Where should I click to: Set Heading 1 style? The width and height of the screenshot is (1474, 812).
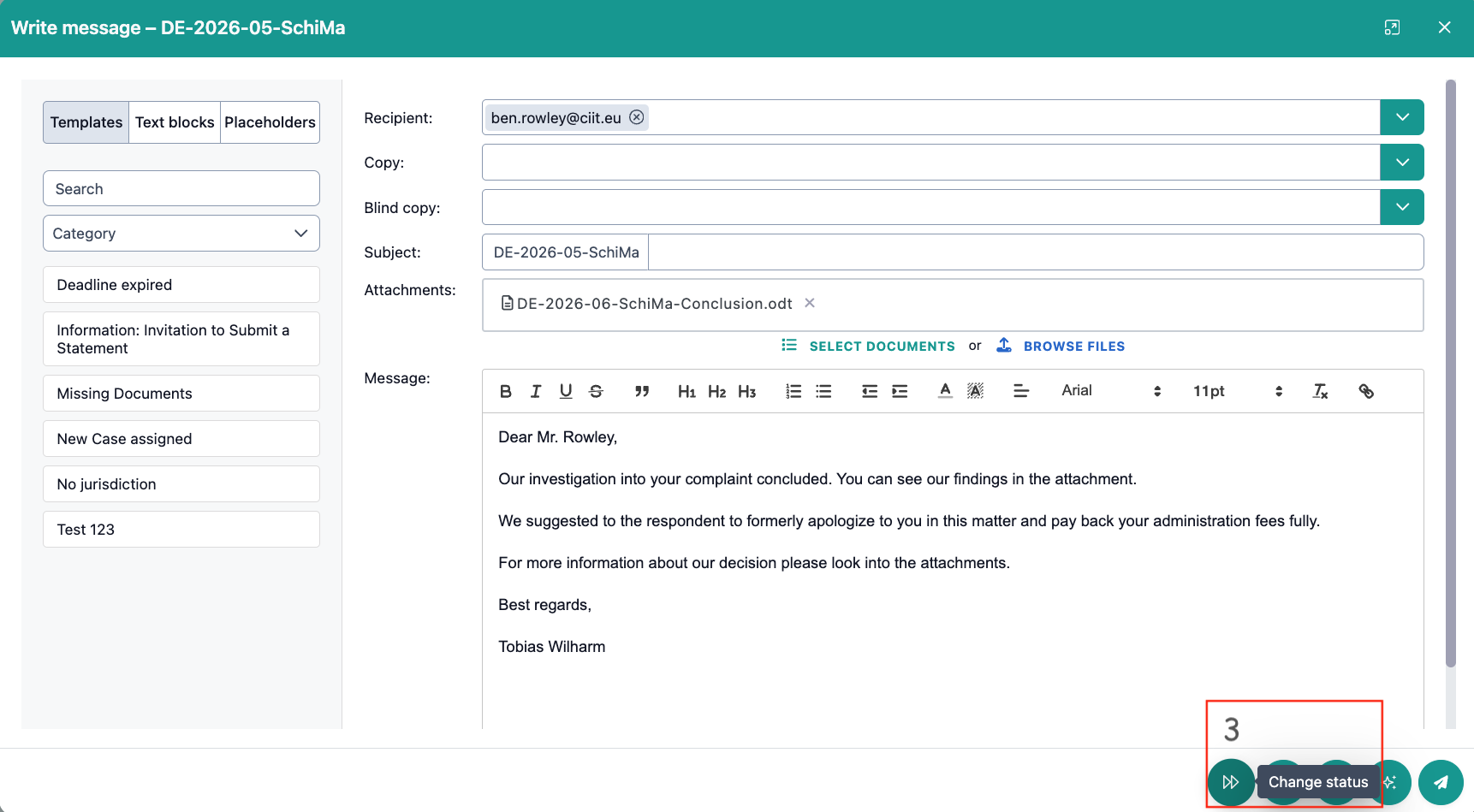pos(686,391)
